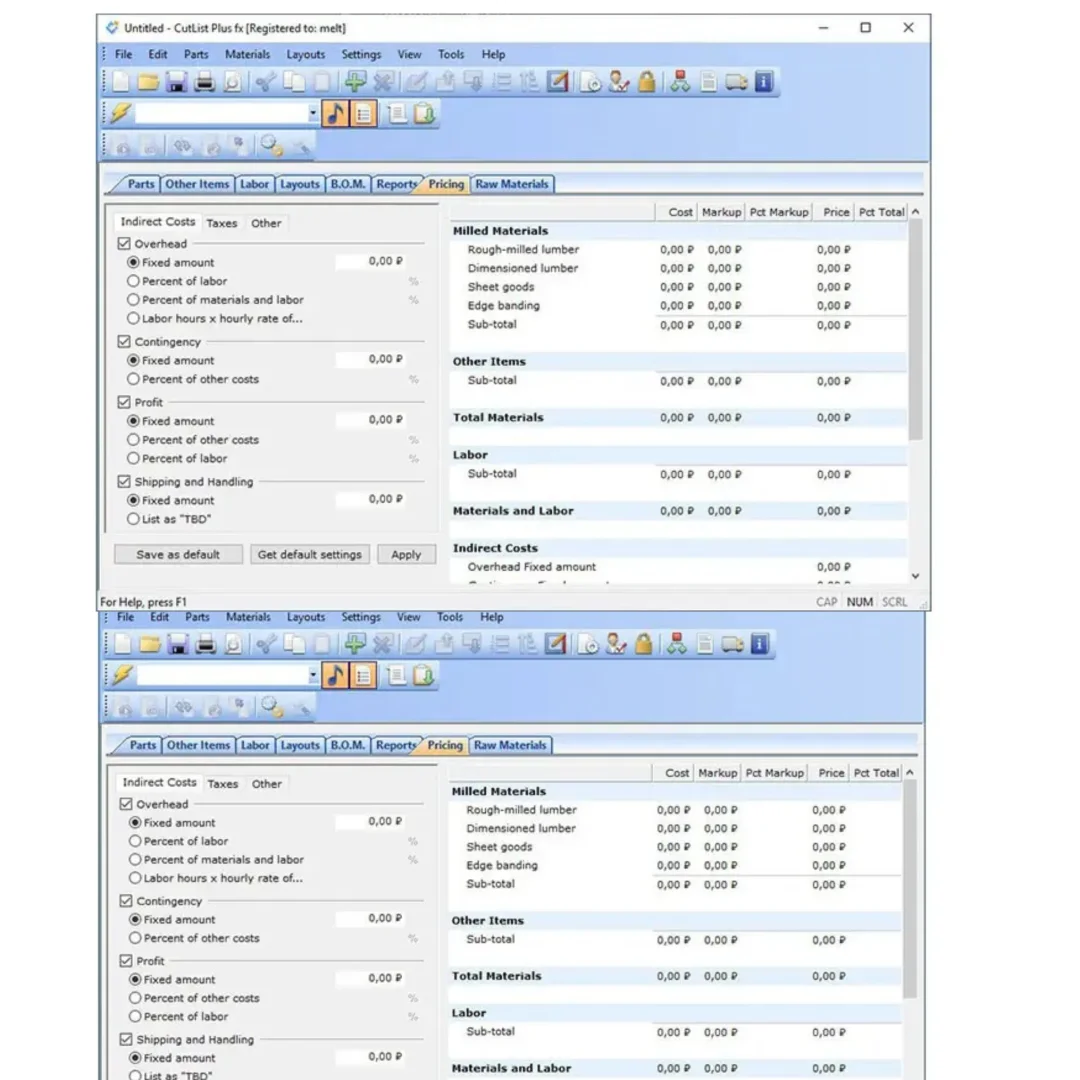1080x1080 pixels.
Task: Uncheck the Overhead checkbox in the upper window
Action: click(x=125, y=244)
